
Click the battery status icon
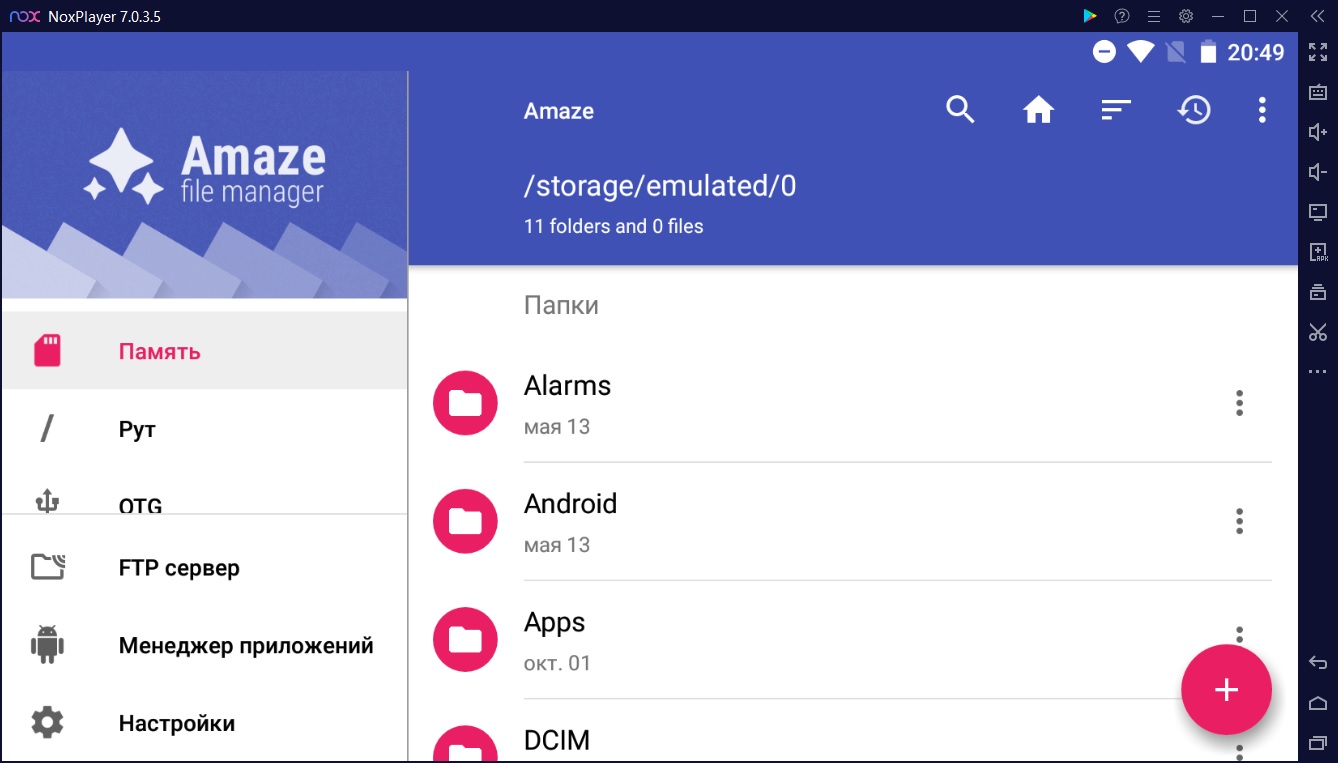[x=1209, y=52]
